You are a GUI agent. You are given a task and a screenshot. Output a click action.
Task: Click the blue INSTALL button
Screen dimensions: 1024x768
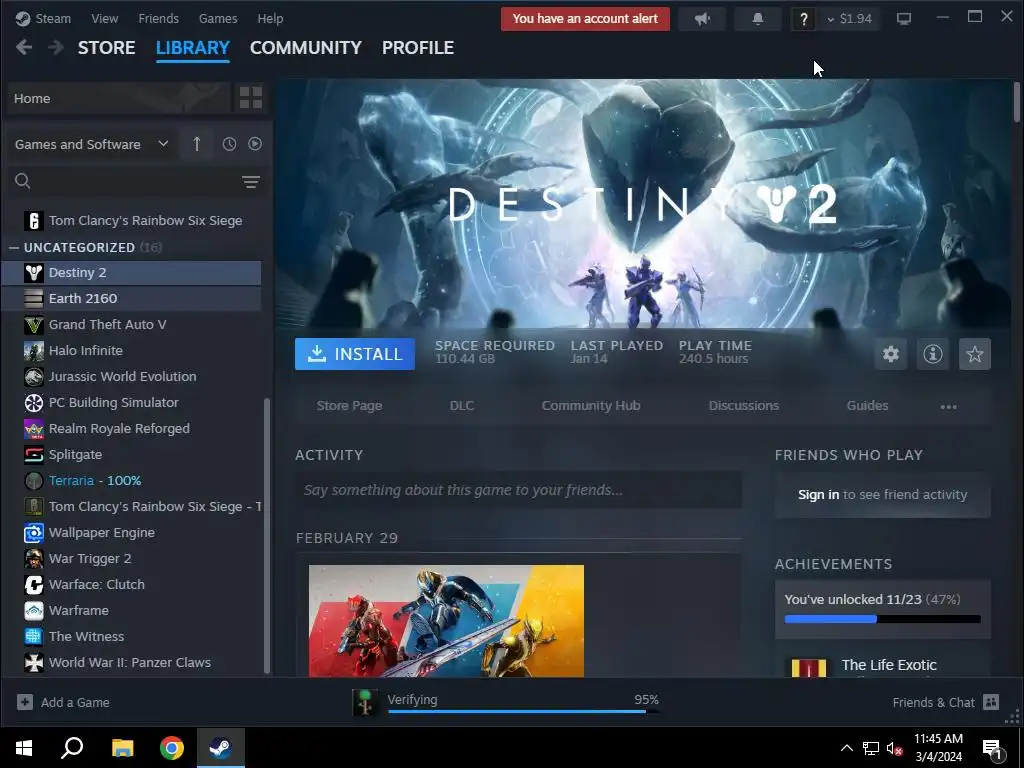tap(355, 354)
